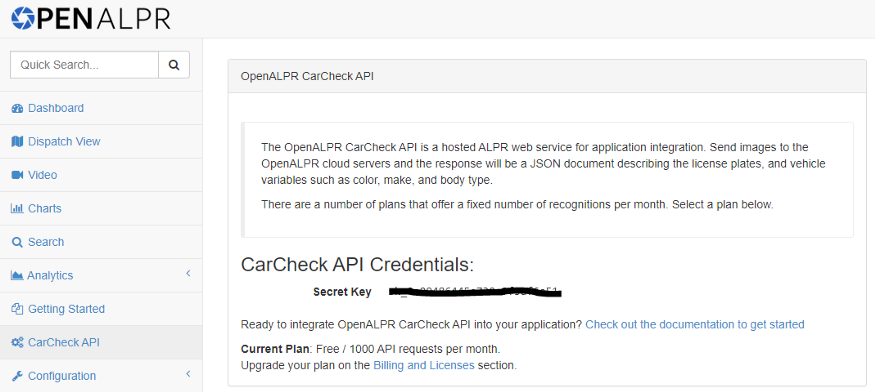
Task: Click the Dashboard gauge icon
Action: pos(17,108)
